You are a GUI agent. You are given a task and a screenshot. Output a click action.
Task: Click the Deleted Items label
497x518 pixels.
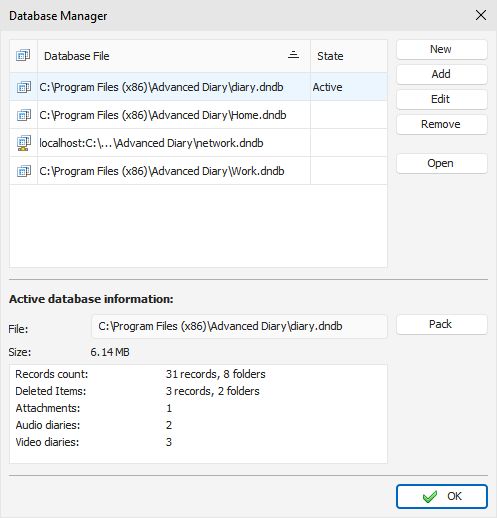pos(51,391)
